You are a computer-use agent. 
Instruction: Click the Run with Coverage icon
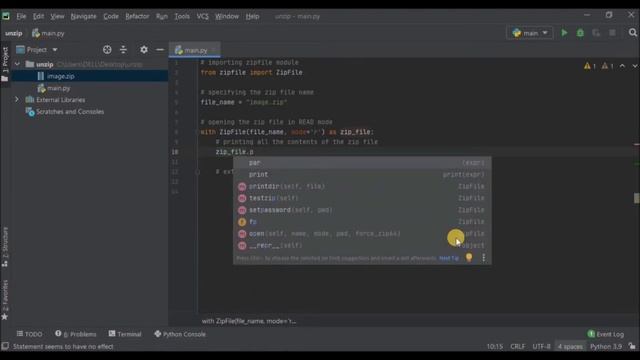point(596,33)
